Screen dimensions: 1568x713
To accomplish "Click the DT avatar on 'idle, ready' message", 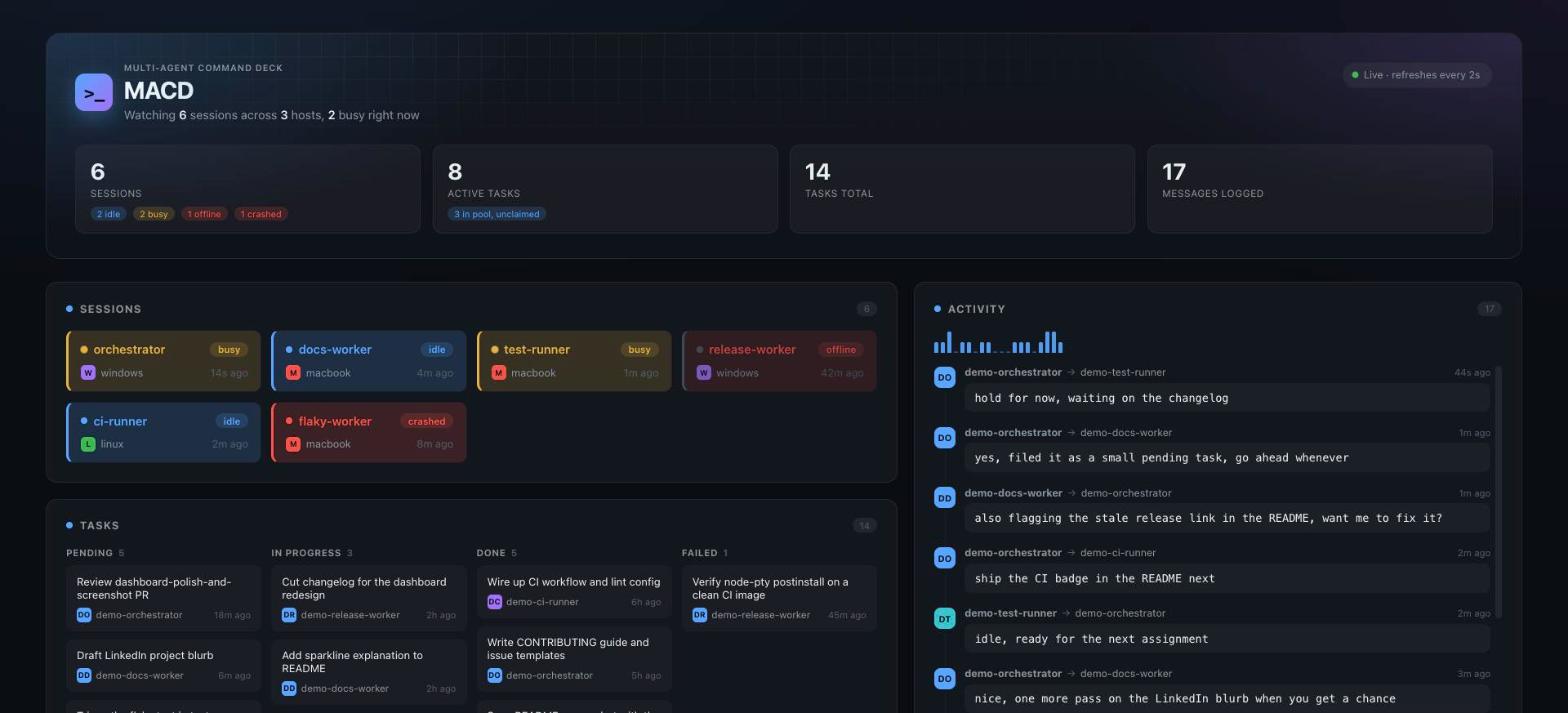I will (x=944, y=618).
